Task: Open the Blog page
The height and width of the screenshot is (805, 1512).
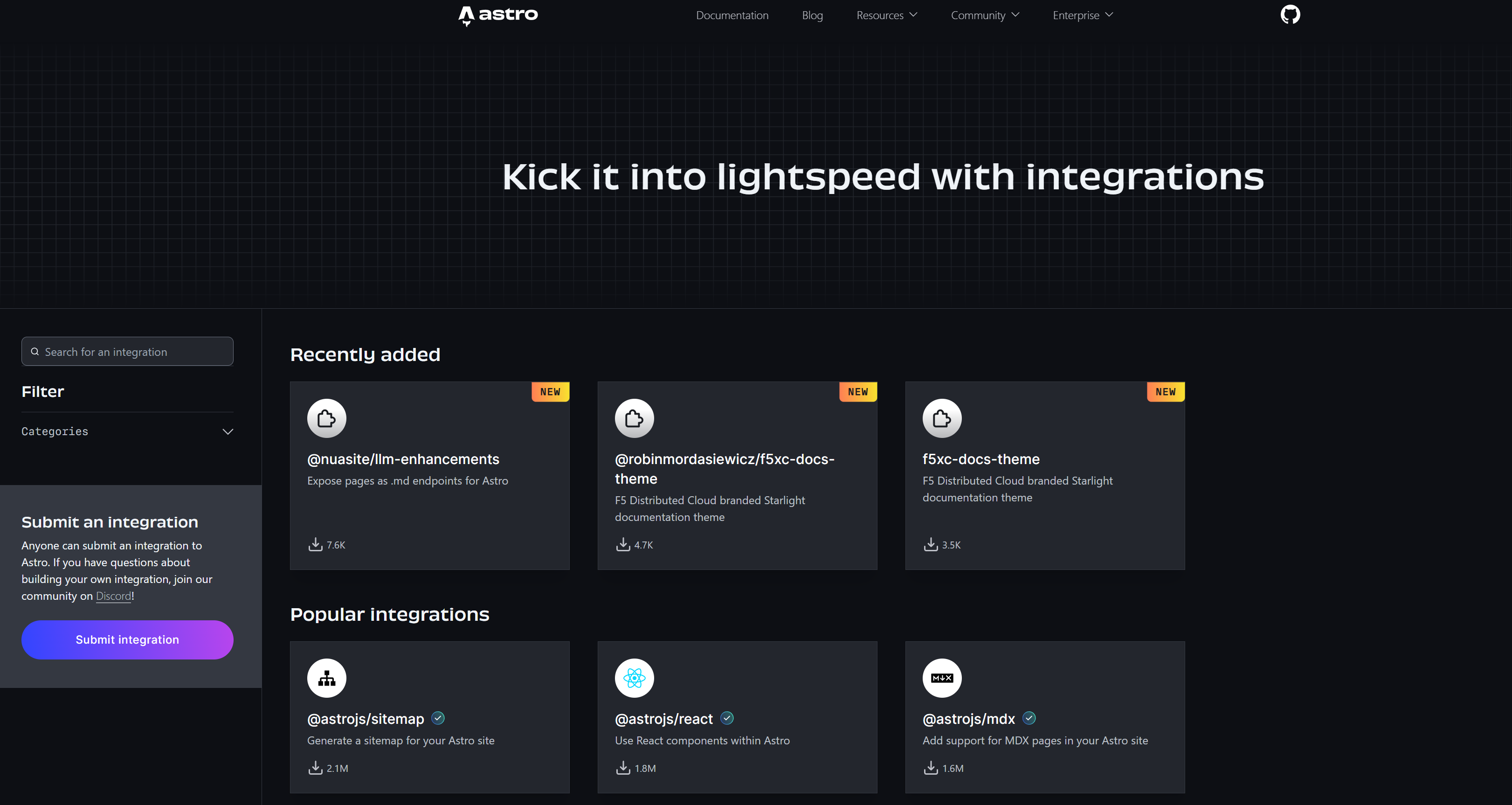Action: tap(812, 15)
